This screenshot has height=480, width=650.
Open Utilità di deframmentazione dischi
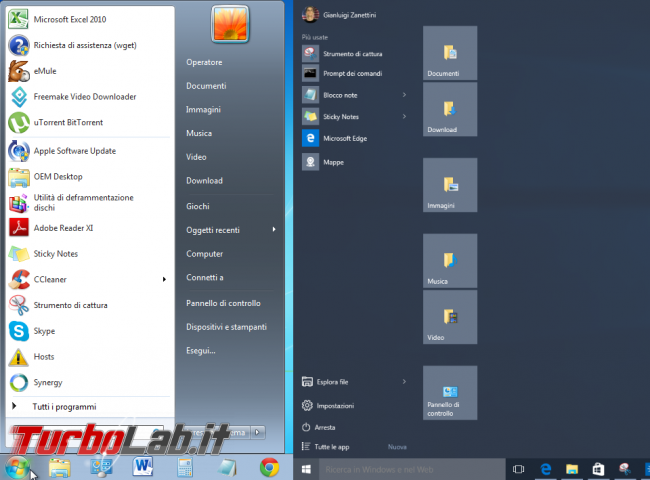click(89, 202)
